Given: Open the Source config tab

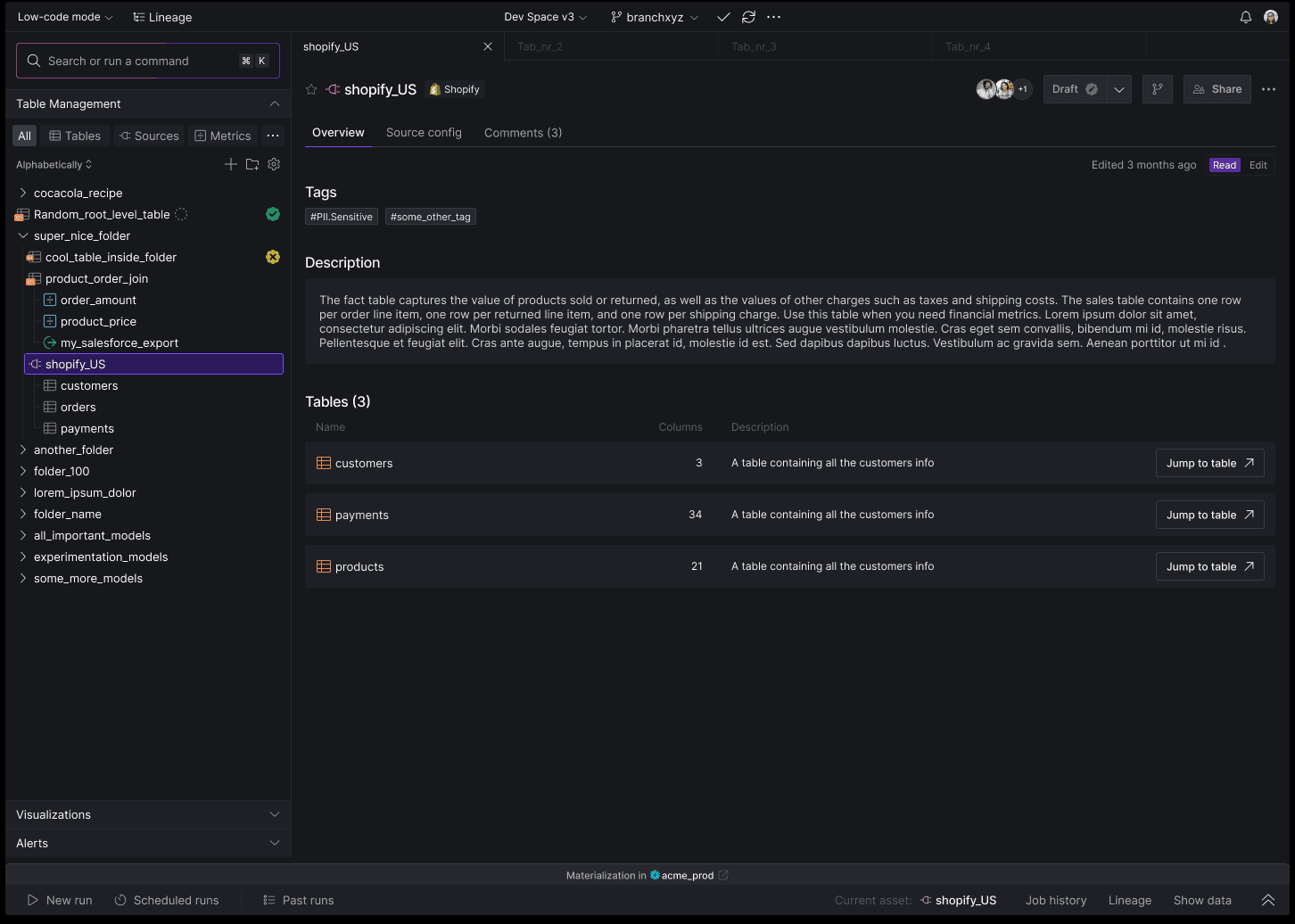Looking at the screenshot, I should tap(424, 132).
